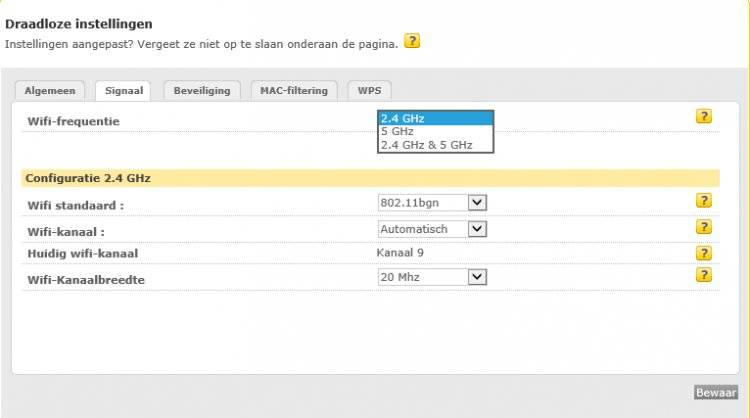The image size is (750, 418).
Task: Click help icon beside the save reminder message
Action: pos(412,42)
